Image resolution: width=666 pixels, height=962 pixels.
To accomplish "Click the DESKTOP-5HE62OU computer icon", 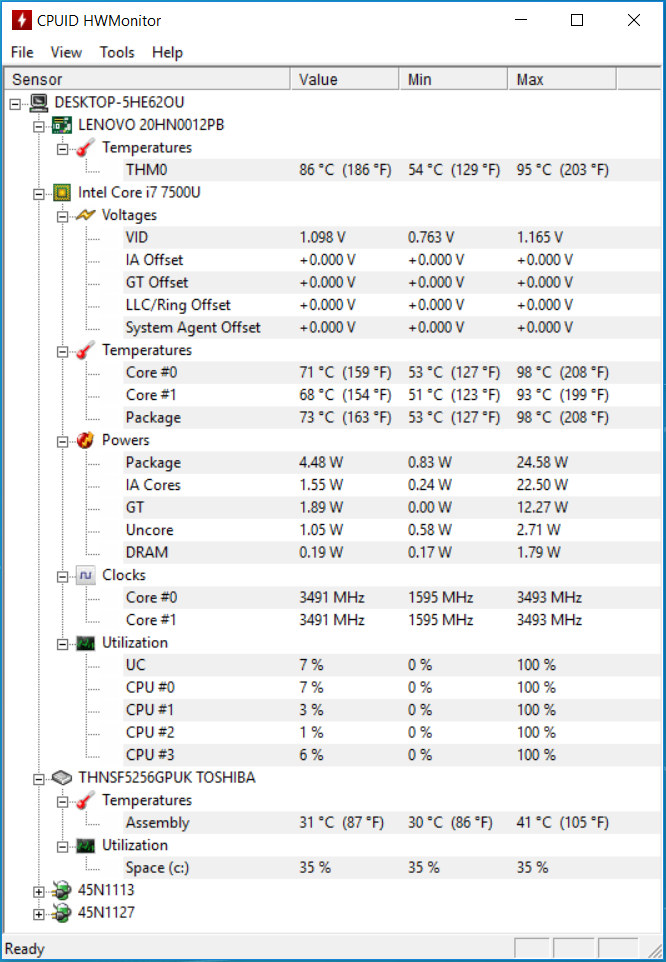I will (x=39, y=102).
